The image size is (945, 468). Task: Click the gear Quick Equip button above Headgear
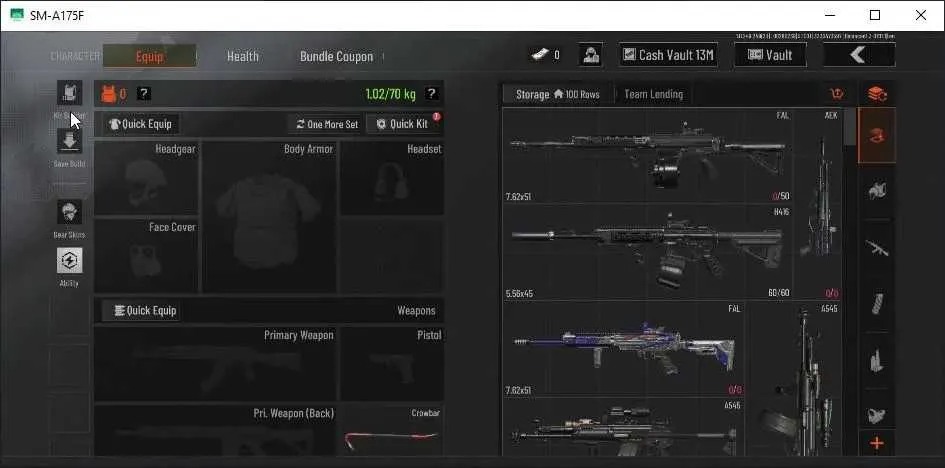click(140, 124)
